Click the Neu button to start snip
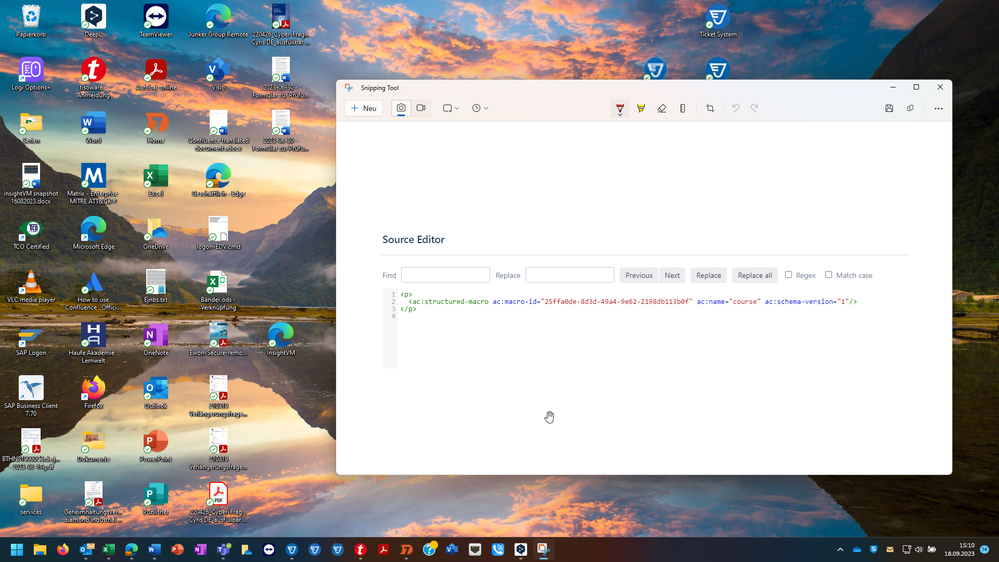Image resolution: width=999 pixels, height=562 pixels. point(364,108)
